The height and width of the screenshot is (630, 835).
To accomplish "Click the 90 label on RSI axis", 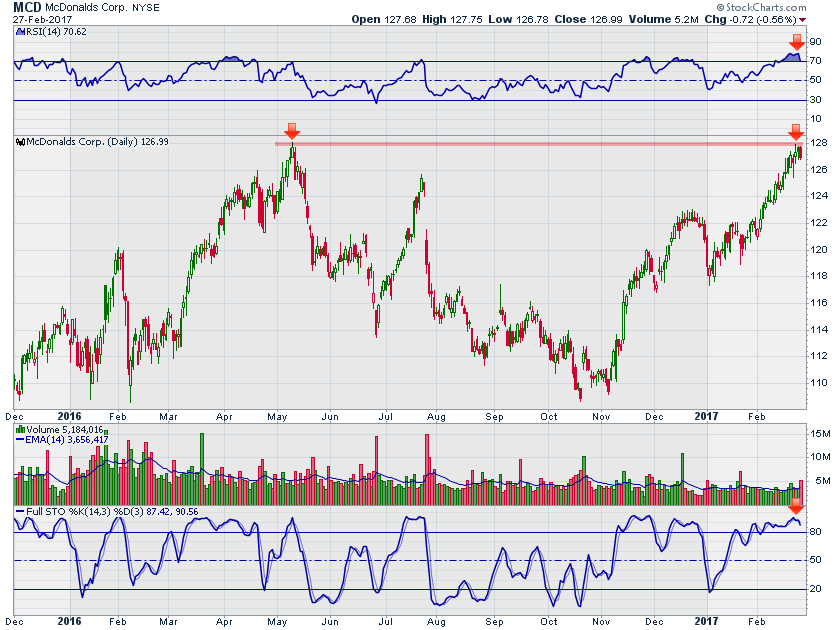I will click(x=815, y=42).
